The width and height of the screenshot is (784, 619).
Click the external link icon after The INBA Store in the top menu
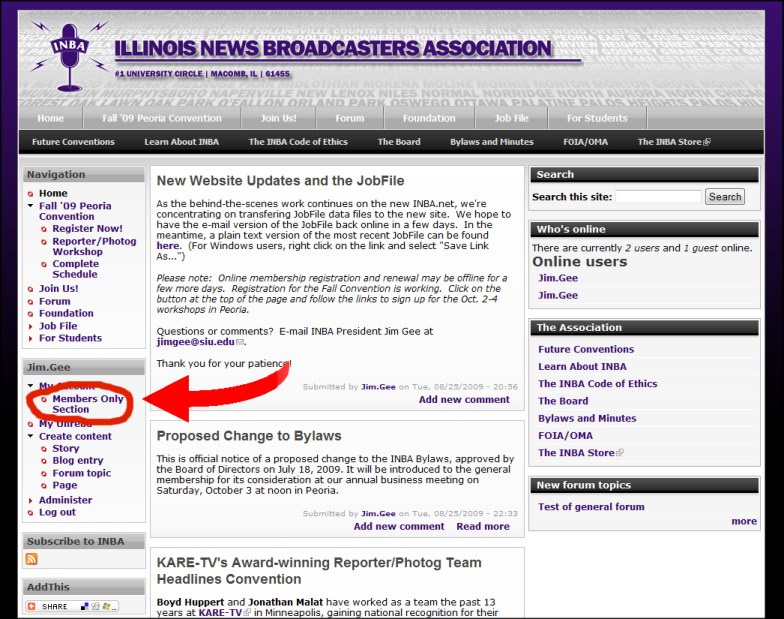(707, 142)
